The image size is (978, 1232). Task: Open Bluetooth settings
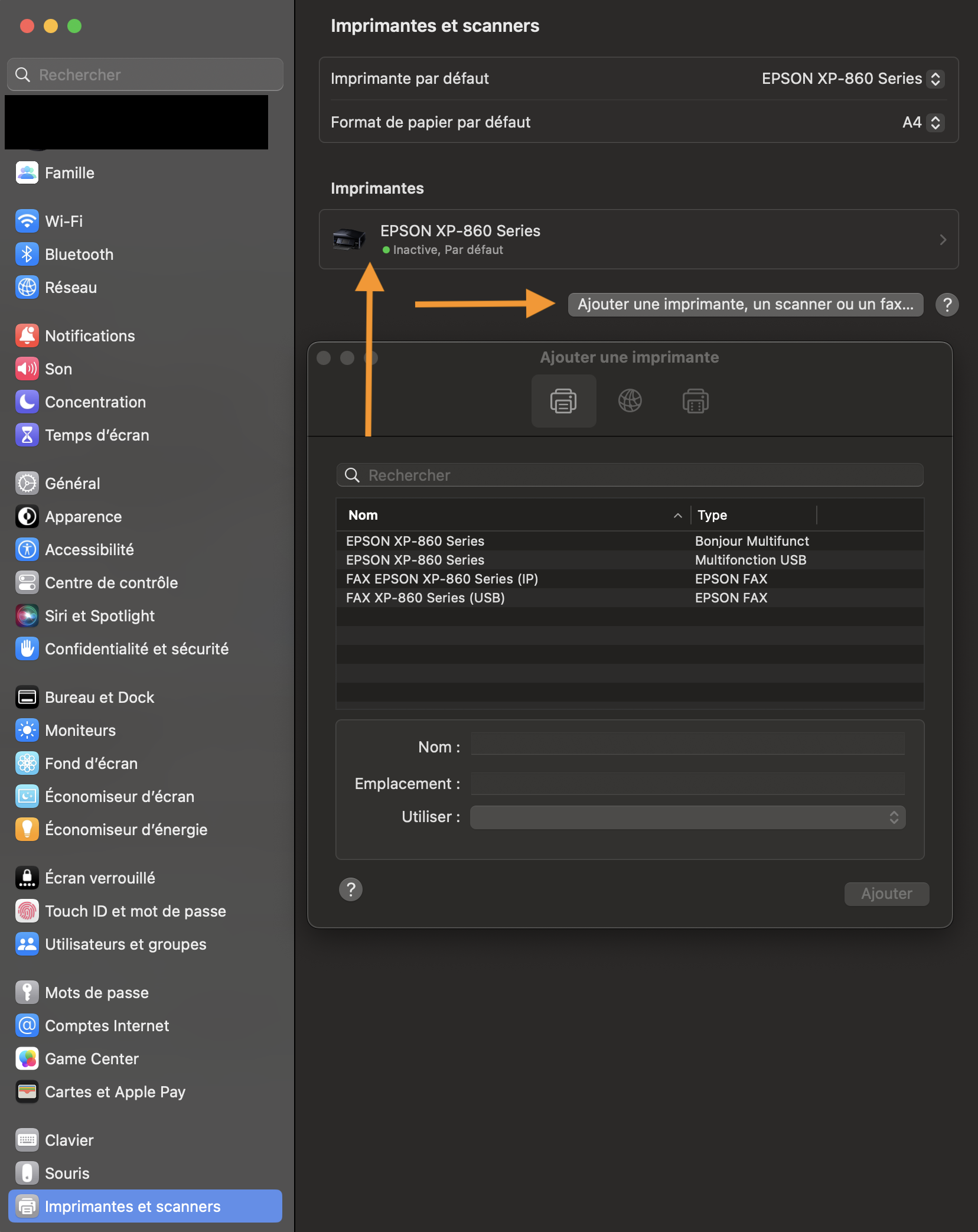[x=145, y=255]
